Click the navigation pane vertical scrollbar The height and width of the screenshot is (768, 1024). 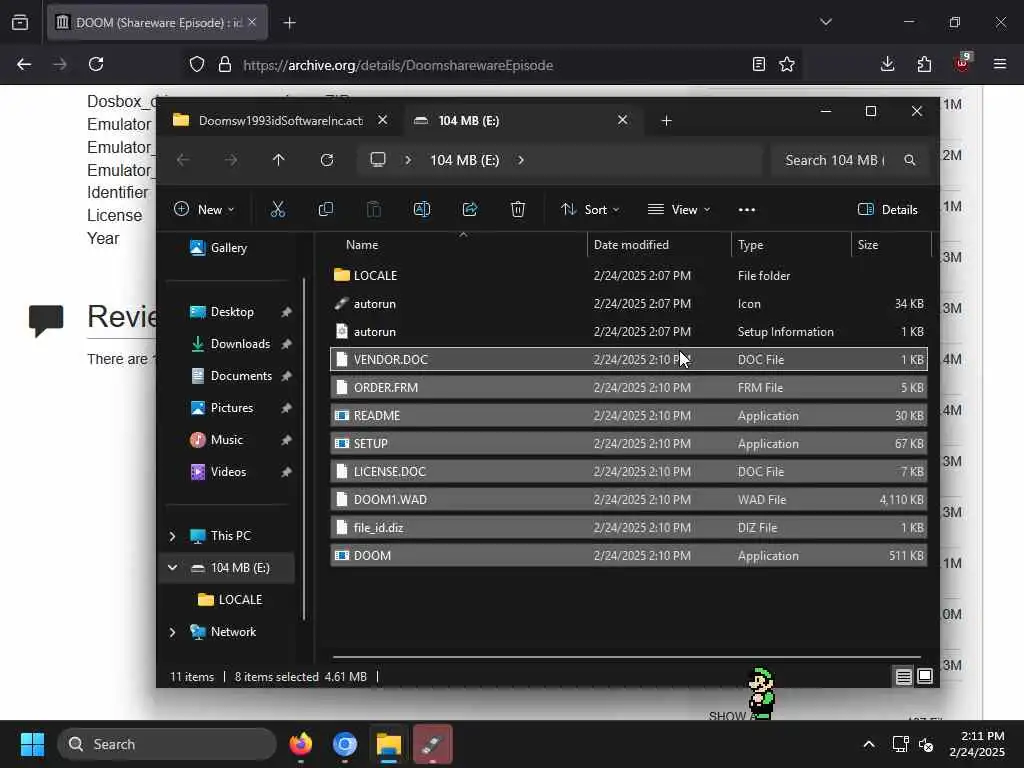click(304, 449)
